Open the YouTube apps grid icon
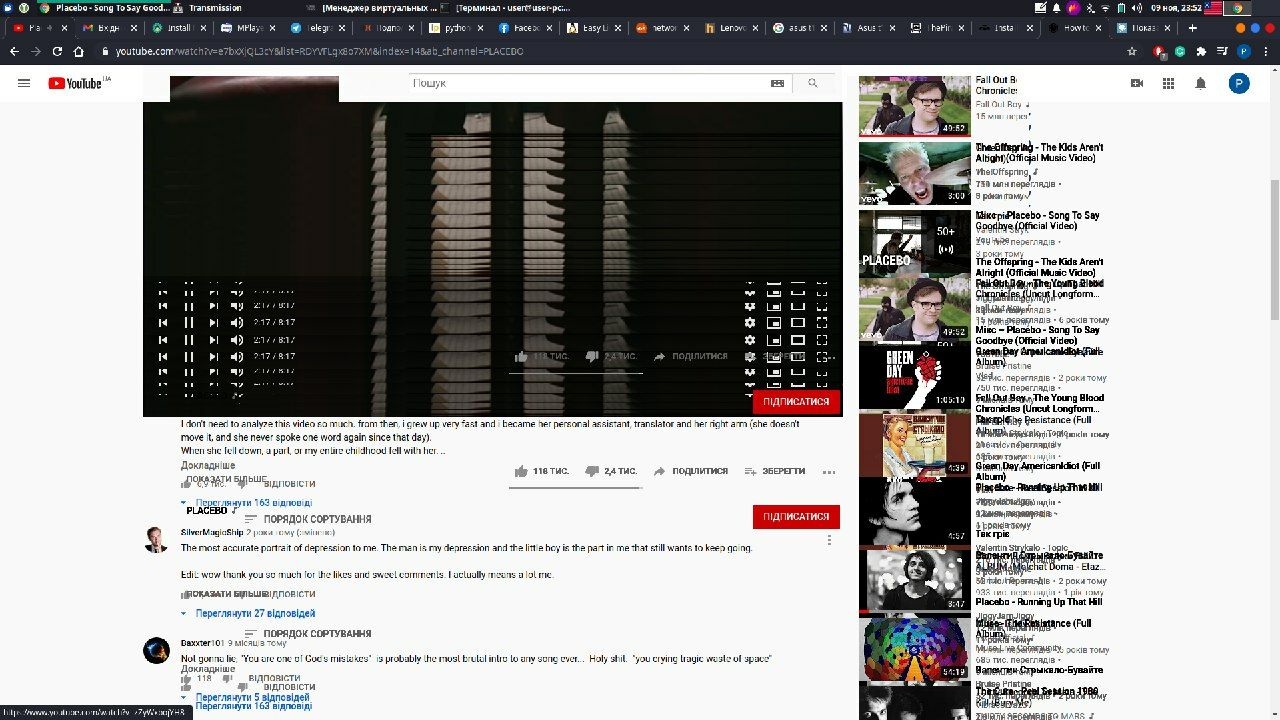Image resolution: width=1280 pixels, height=720 pixels. 1169,83
